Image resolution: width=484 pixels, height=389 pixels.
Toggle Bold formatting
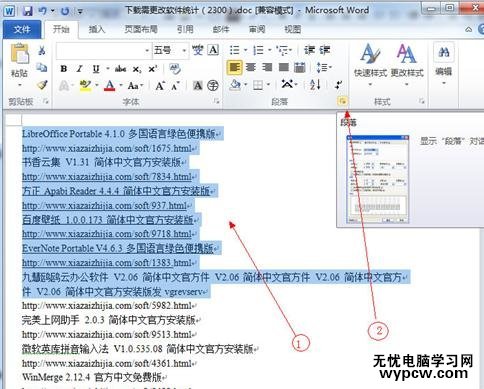click(63, 69)
